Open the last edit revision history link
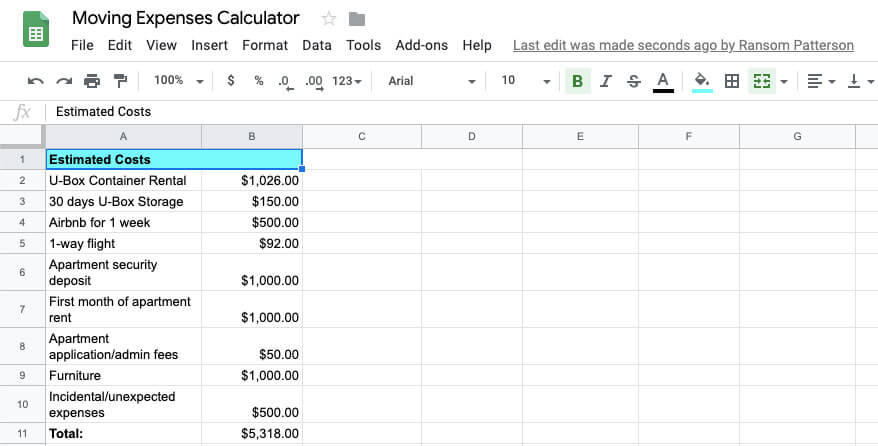Viewport: 878px width, 446px height. [683, 45]
